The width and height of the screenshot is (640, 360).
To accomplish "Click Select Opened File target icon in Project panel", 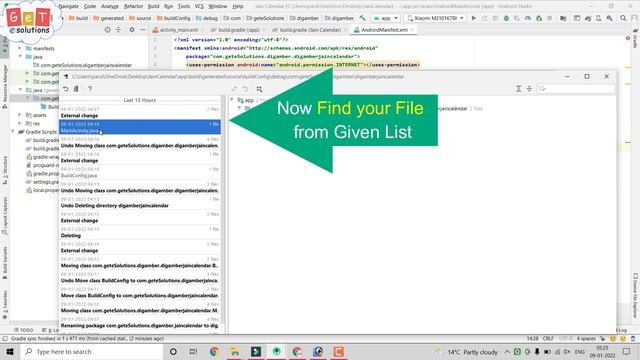I will (x=107, y=30).
